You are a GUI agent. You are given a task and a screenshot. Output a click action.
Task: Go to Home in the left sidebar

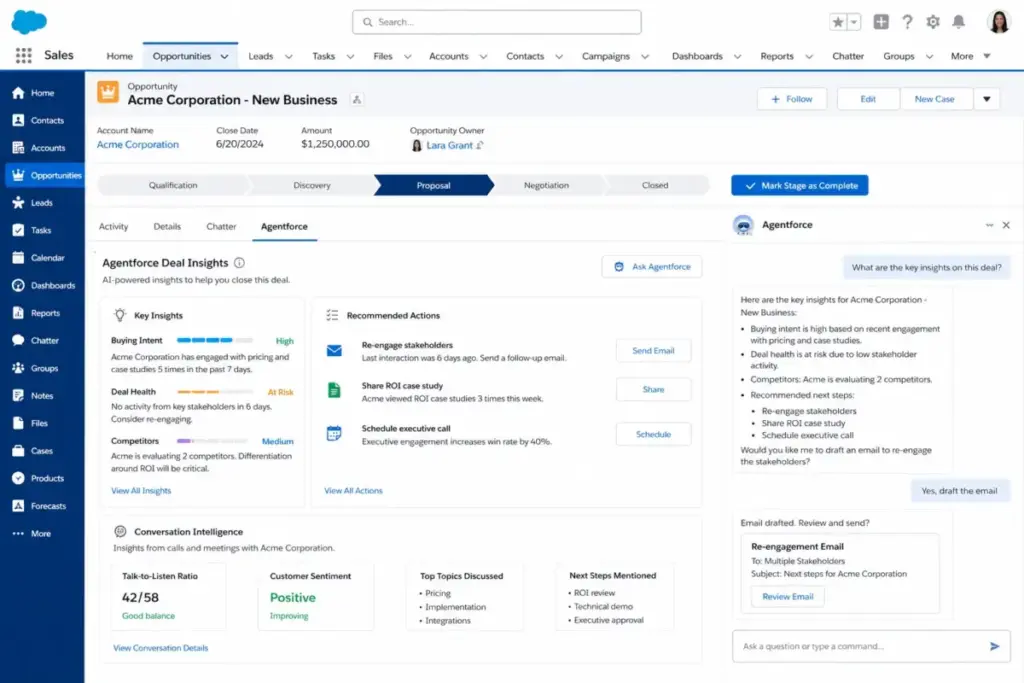(42, 93)
